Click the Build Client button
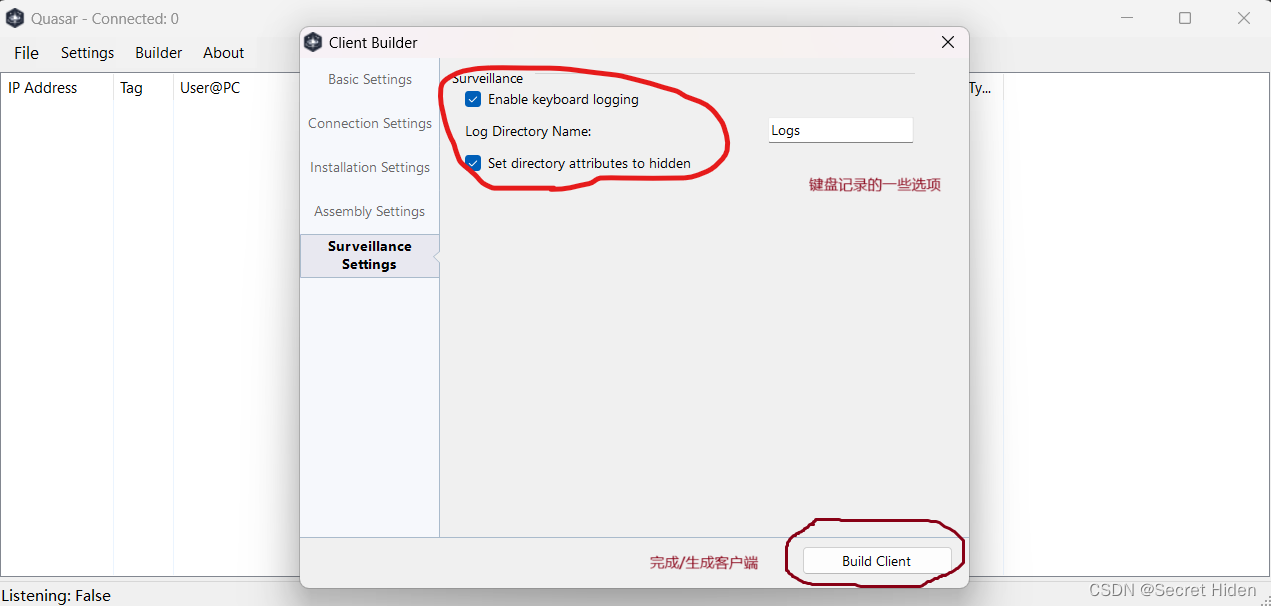 pos(876,561)
